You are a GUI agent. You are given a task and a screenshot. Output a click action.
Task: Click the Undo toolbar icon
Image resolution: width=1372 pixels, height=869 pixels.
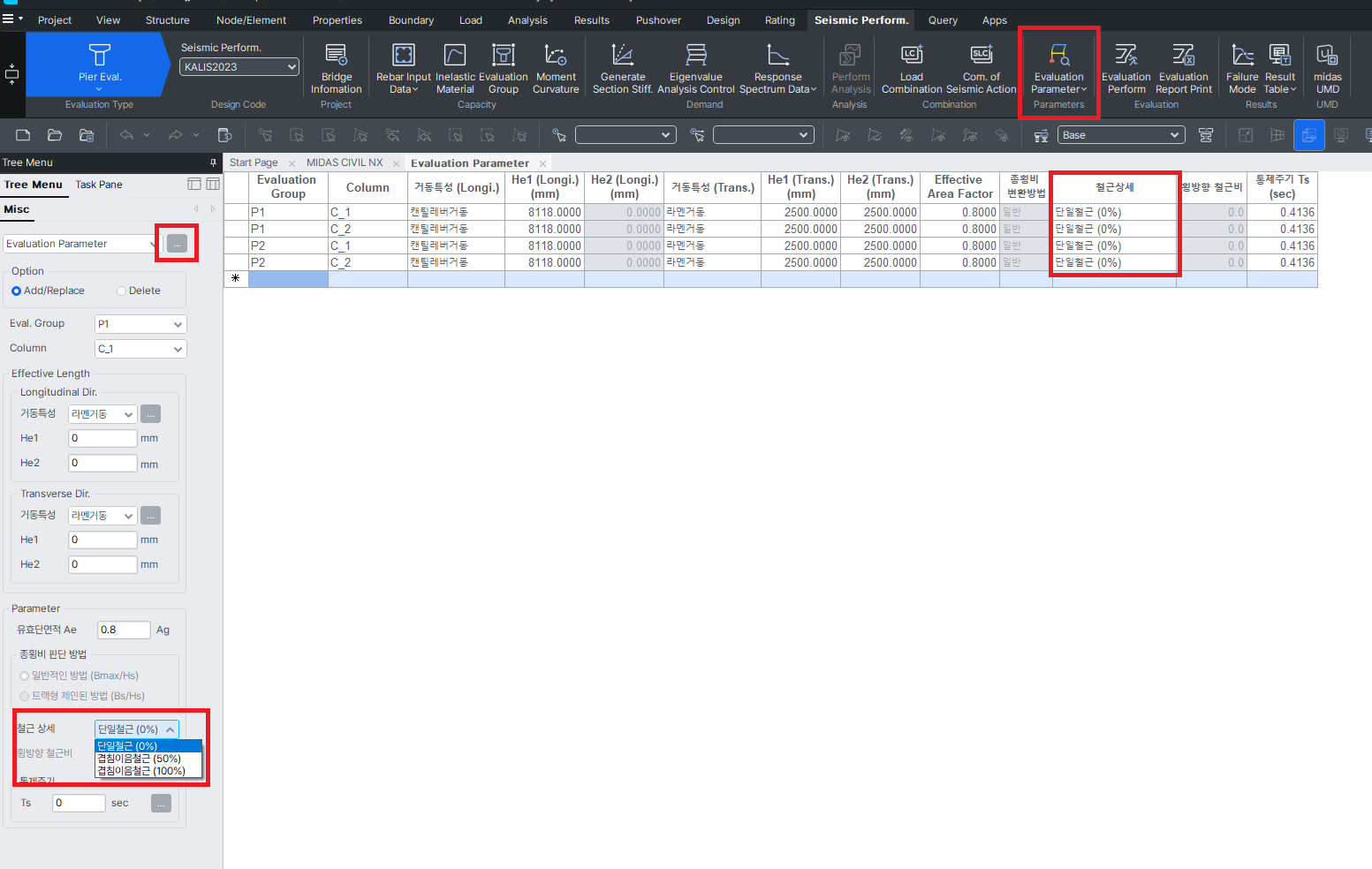click(126, 135)
